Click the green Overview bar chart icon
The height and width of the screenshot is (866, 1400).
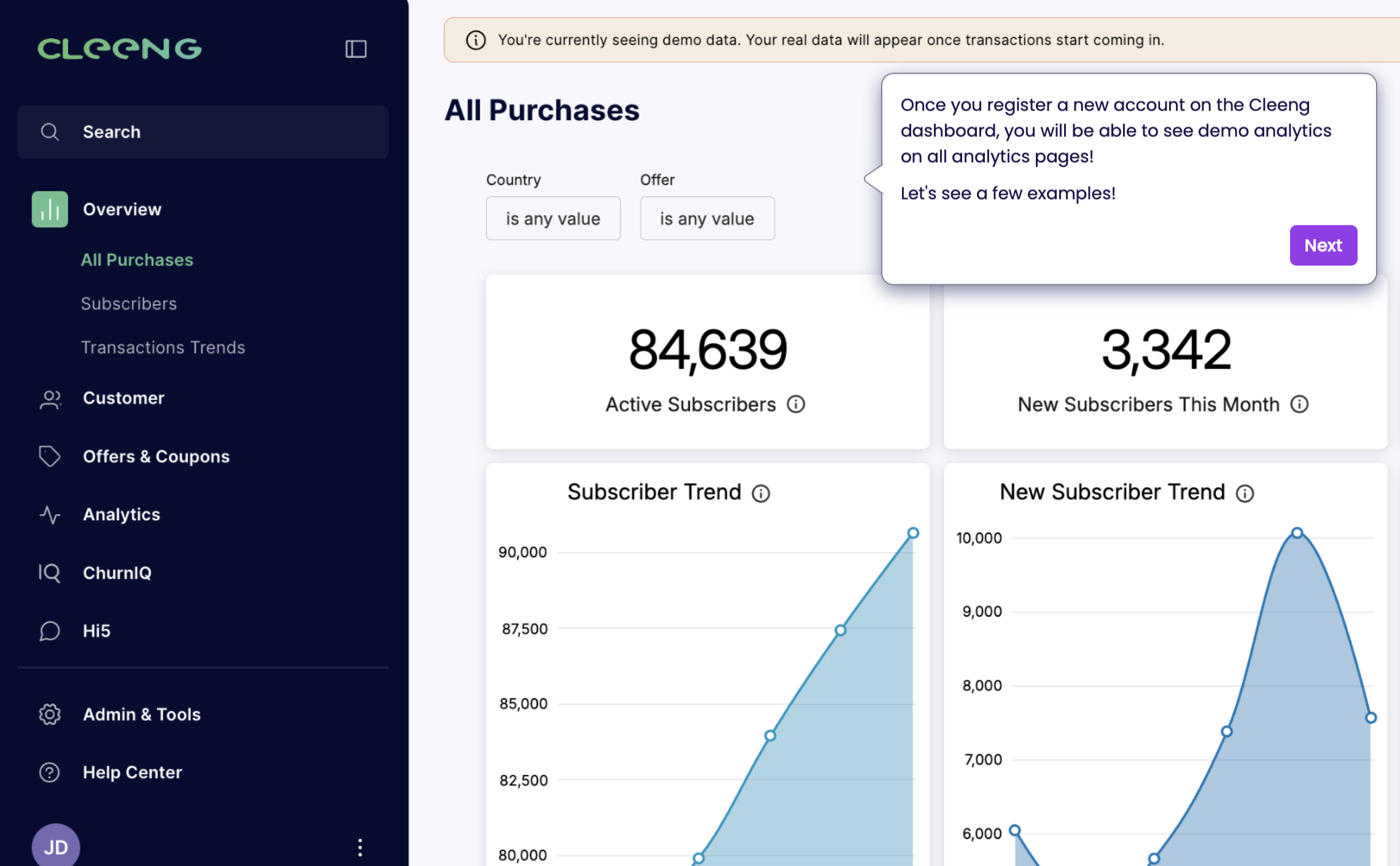point(50,209)
